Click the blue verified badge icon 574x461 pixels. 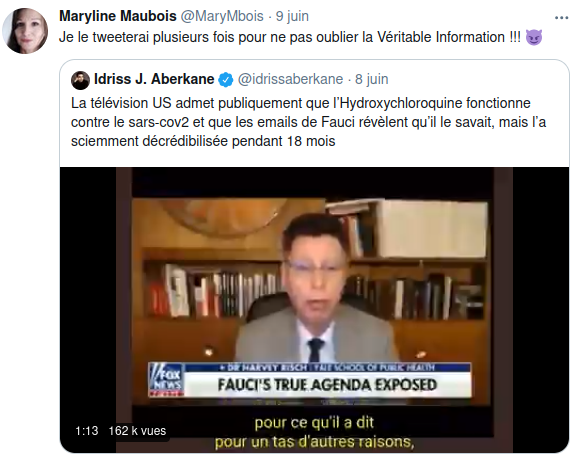(x=226, y=80)
